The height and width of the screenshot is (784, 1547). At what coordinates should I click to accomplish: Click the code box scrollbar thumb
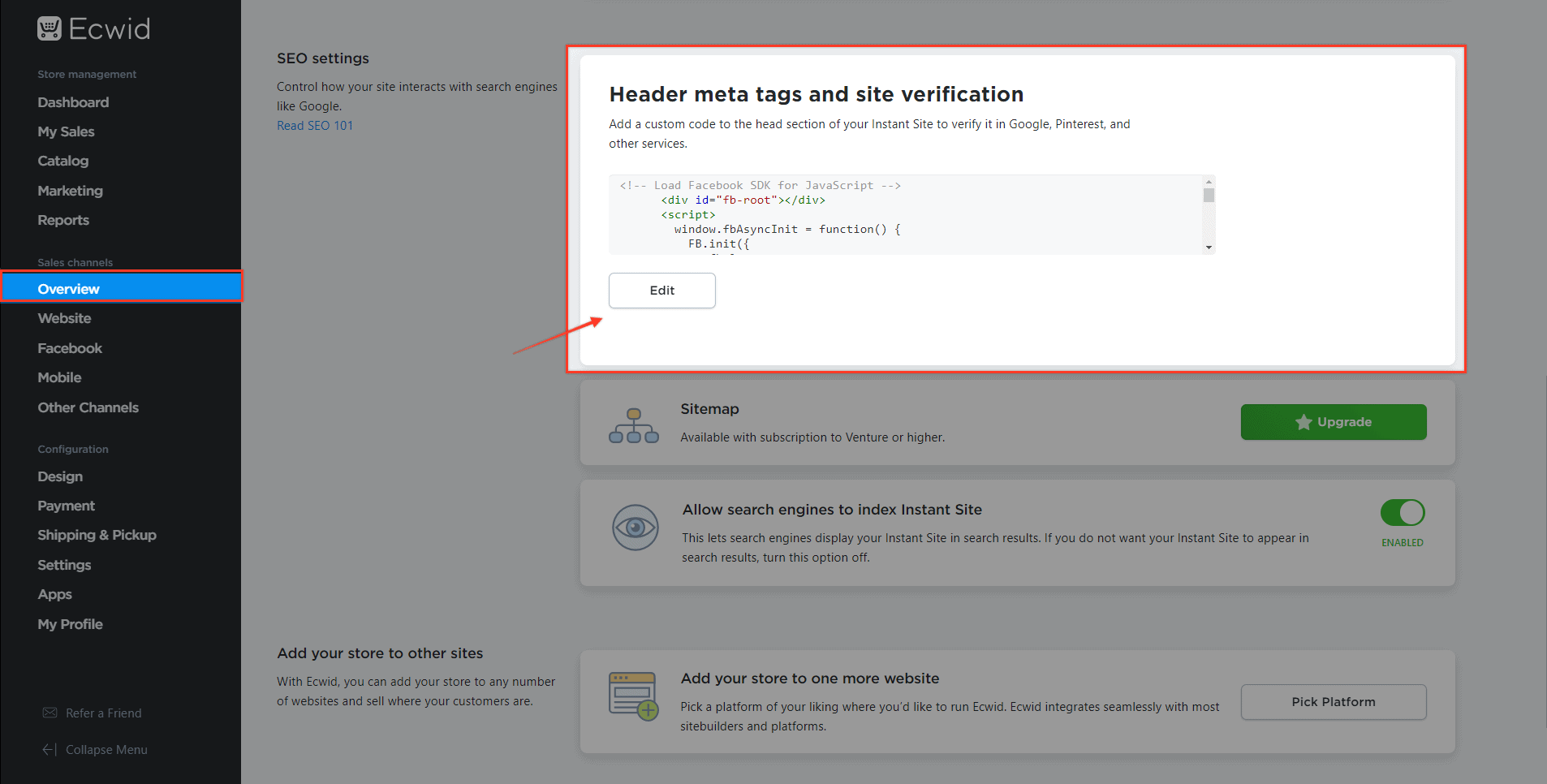1209,196
